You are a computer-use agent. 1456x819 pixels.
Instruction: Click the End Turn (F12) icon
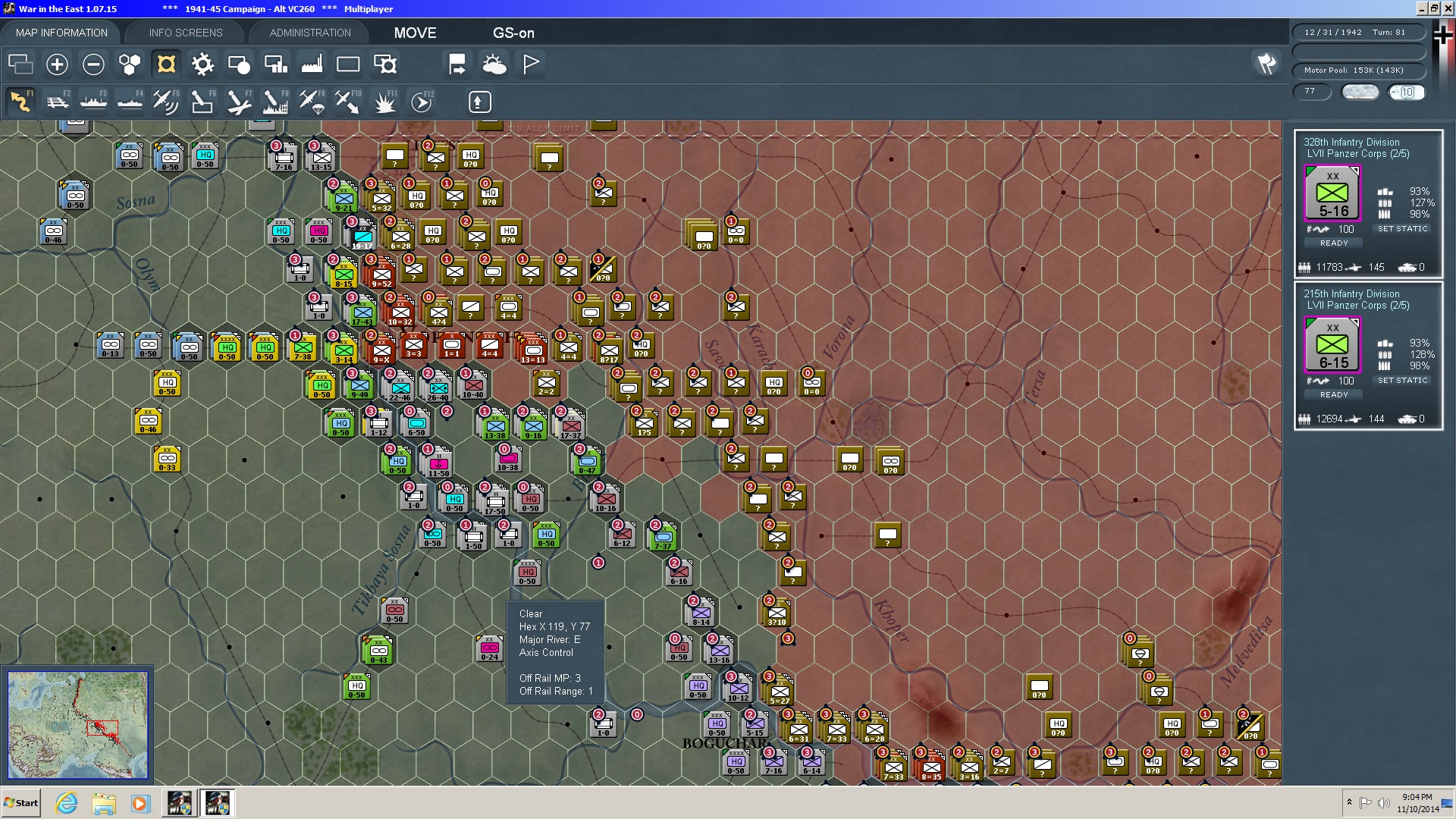click(422, 102)
